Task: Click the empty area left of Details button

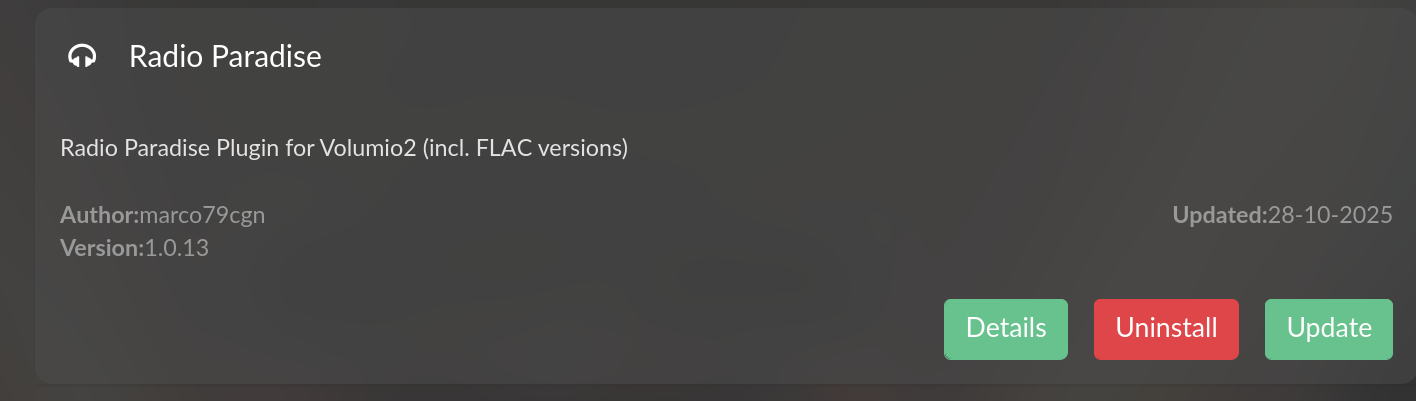Action: (x=600, y=329)
